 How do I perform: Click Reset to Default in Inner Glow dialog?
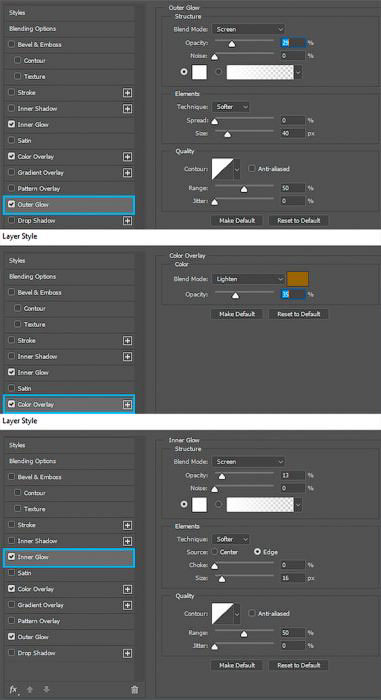[298, 665]
